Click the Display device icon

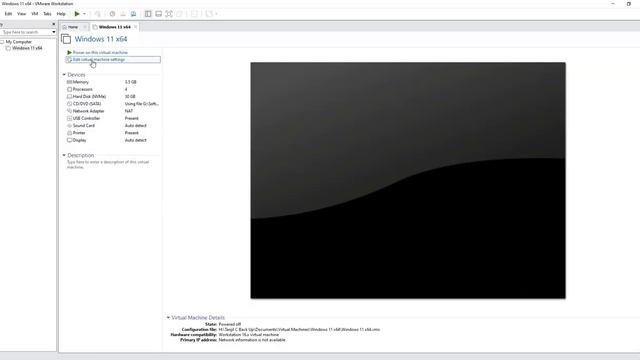(69, 140)
